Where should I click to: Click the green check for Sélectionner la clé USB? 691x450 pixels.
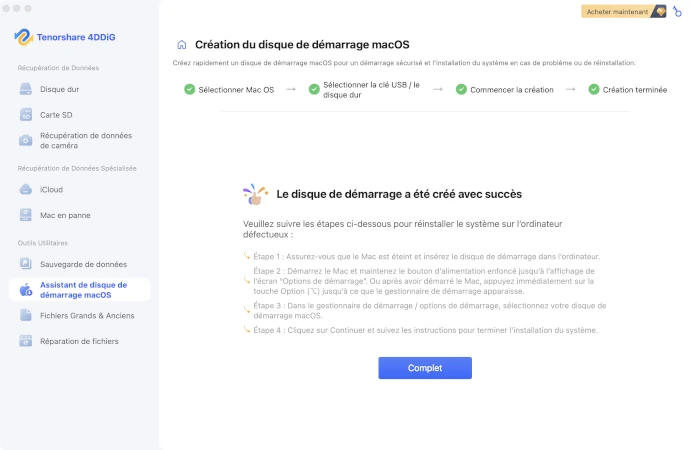click(314, 89)
